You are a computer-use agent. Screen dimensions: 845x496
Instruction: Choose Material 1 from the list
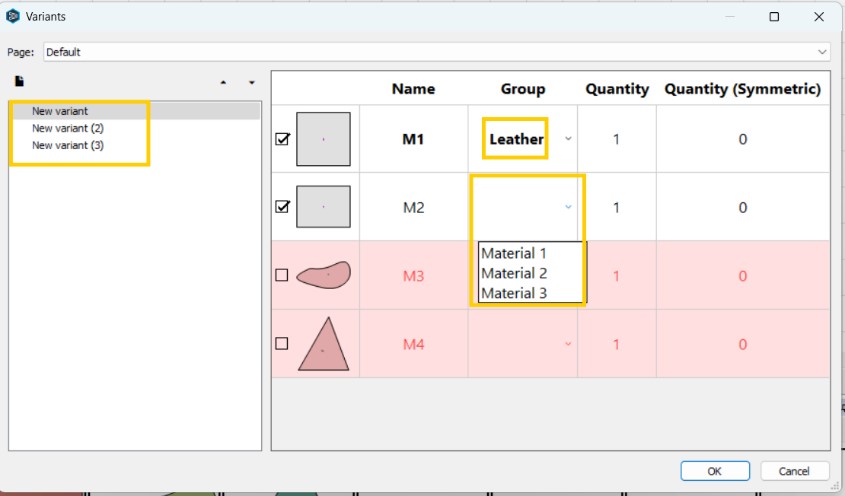click(514, 253)
